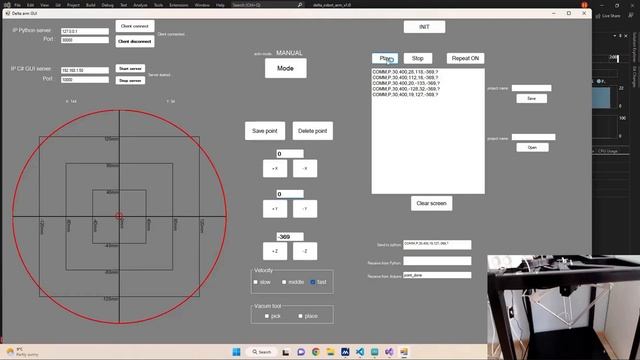Open the File menu in Visual Studio

coord(18,5)
